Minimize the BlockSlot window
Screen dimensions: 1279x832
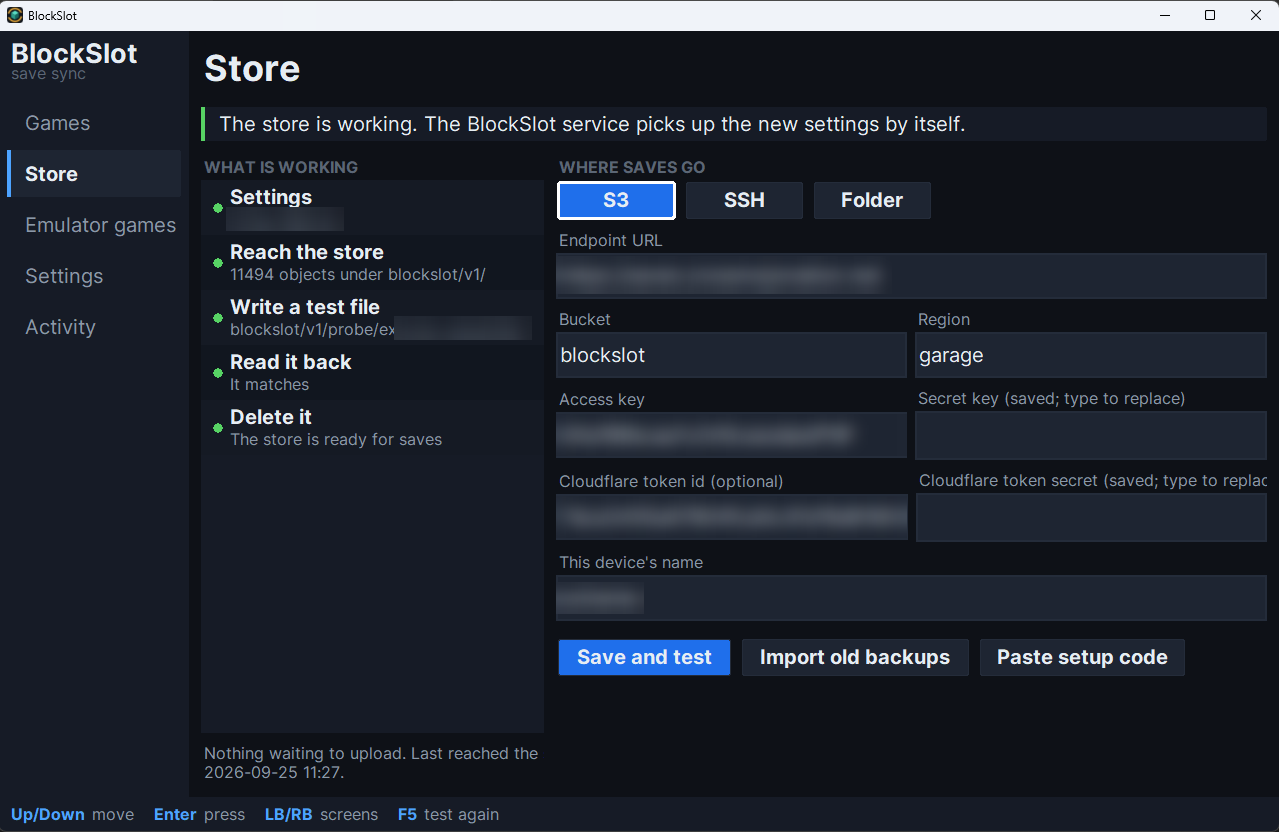1164,15
